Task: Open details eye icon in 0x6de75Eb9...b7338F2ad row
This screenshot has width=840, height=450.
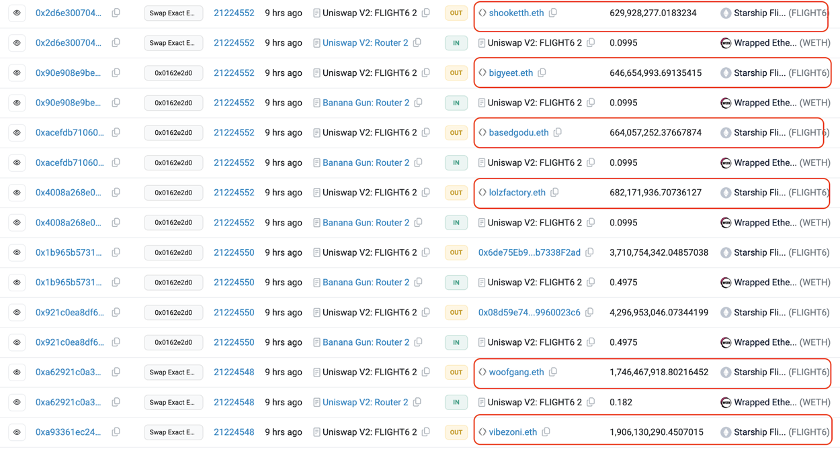Action: click(17, 252)
